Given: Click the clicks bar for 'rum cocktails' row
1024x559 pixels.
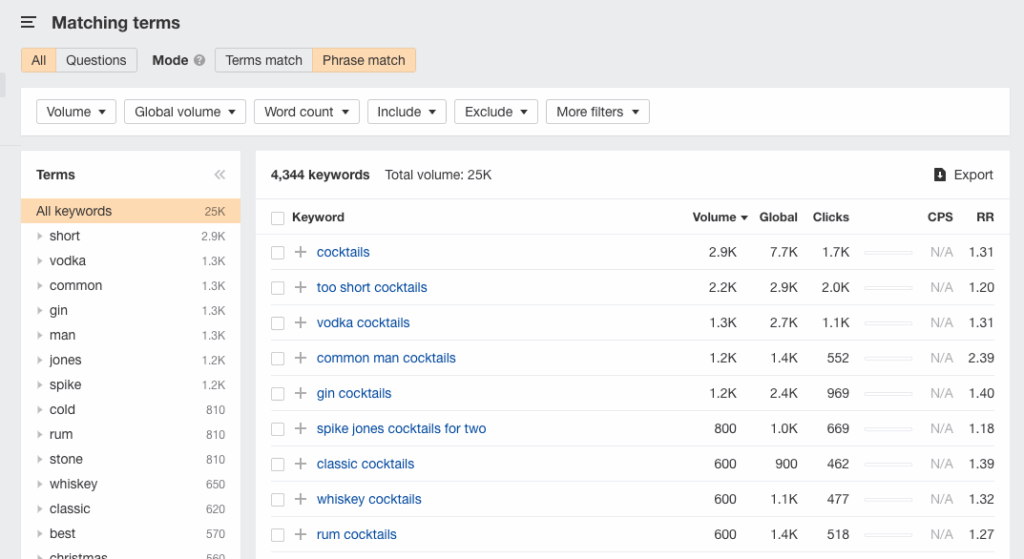Looking at the screenshot, I should point(888,534).
